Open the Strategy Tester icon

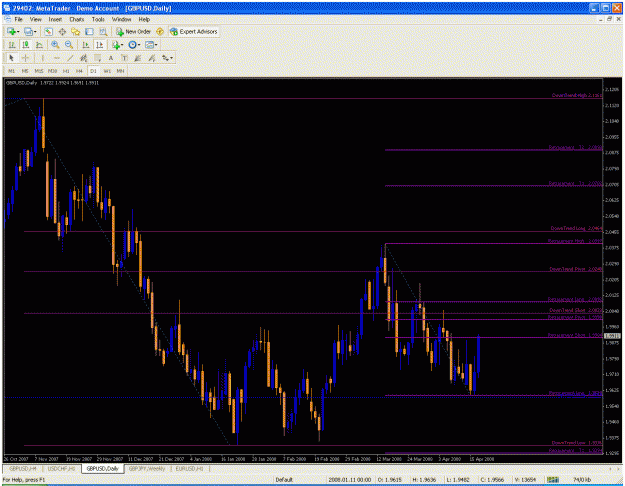coord(103,31)
